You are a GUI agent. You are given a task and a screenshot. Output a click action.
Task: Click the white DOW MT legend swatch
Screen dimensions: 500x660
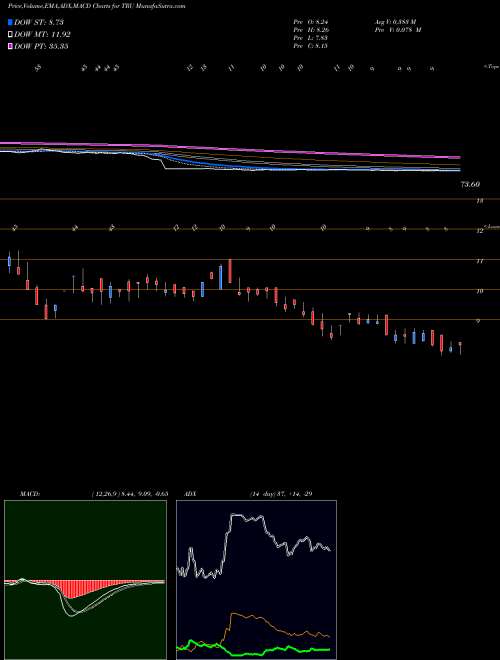[x=10, y=34]
